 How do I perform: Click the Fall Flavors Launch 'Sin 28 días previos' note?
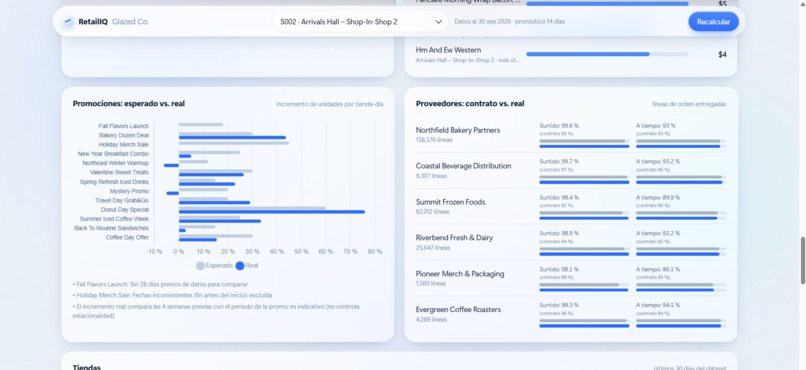coord(160,284)
